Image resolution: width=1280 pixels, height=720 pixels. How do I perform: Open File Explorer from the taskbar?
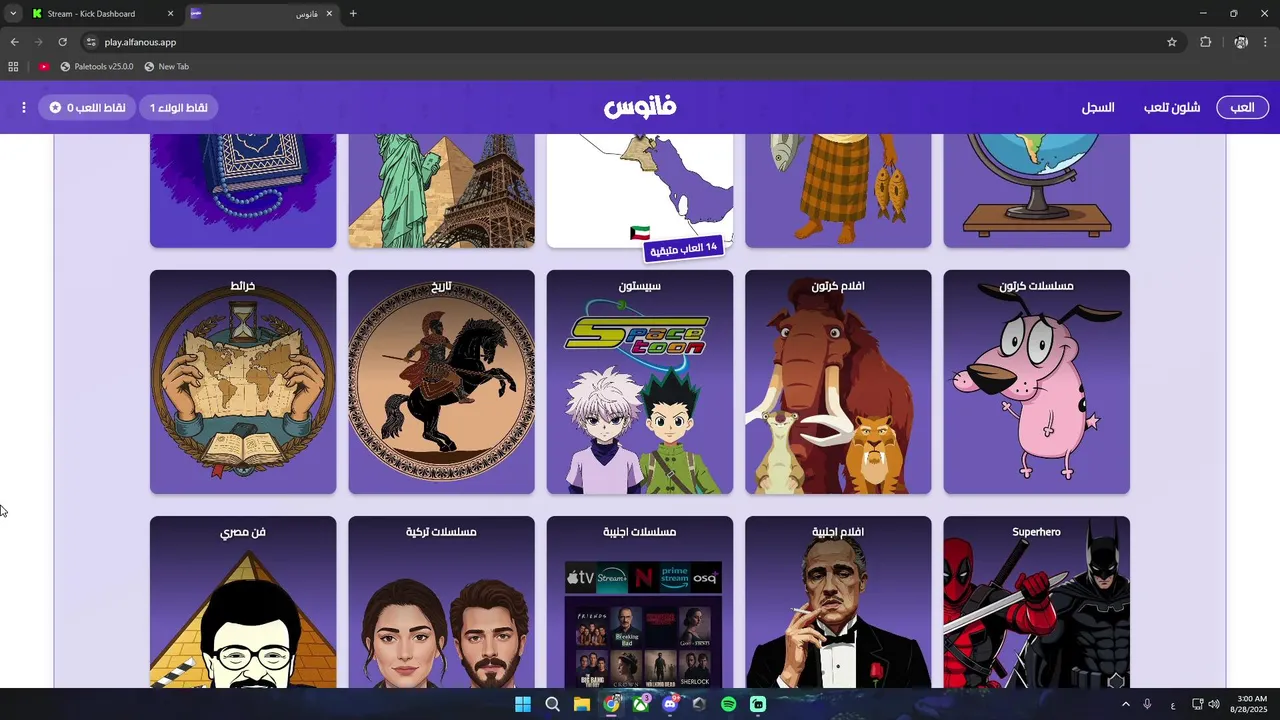click(582, 704)
